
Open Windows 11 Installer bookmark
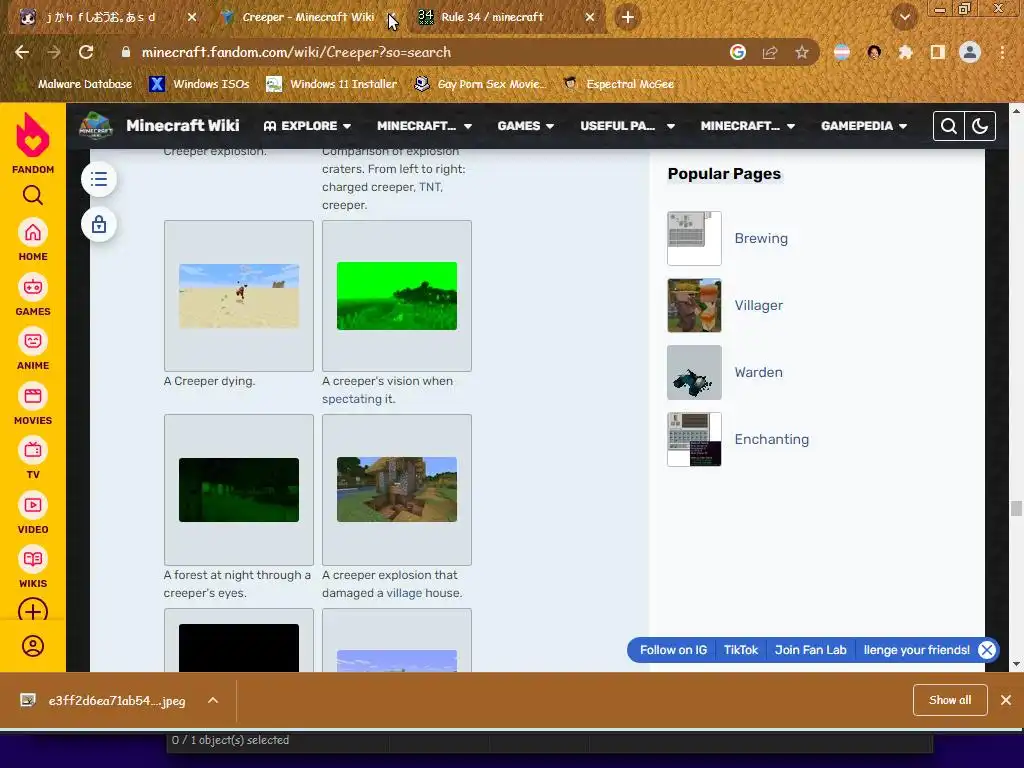pos(332,84)
